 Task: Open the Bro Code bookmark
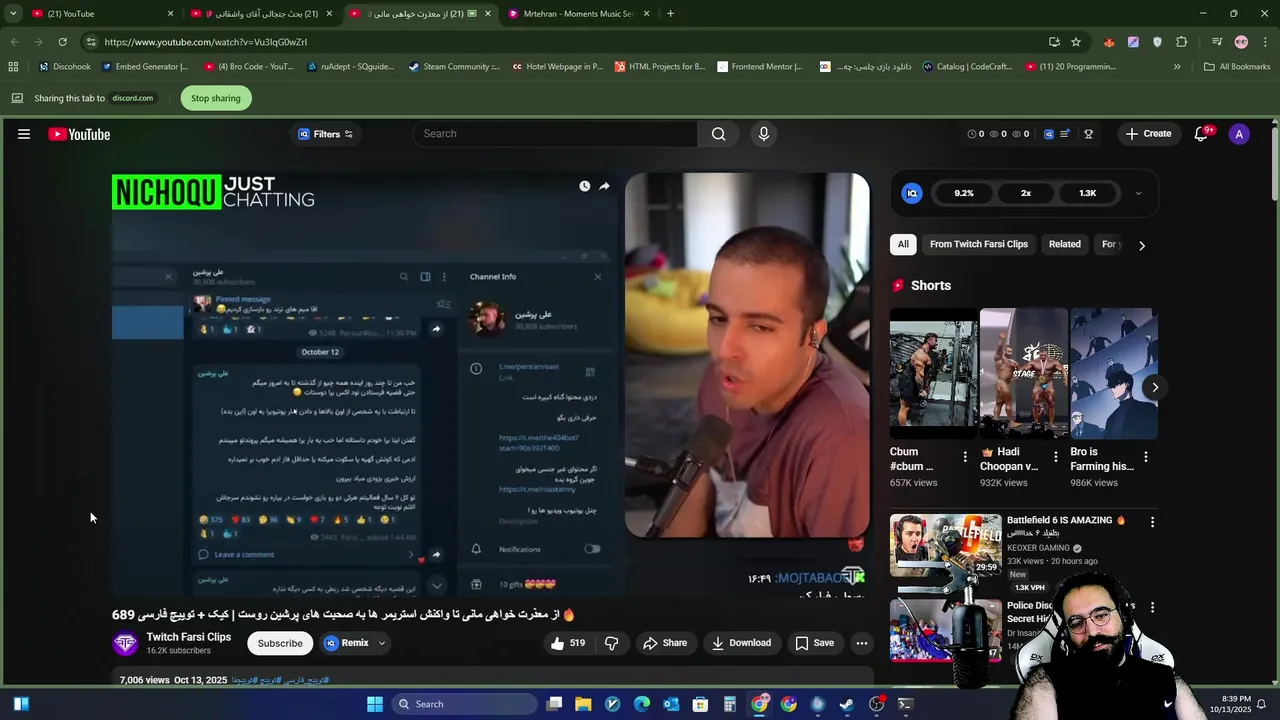coord(248,67)
